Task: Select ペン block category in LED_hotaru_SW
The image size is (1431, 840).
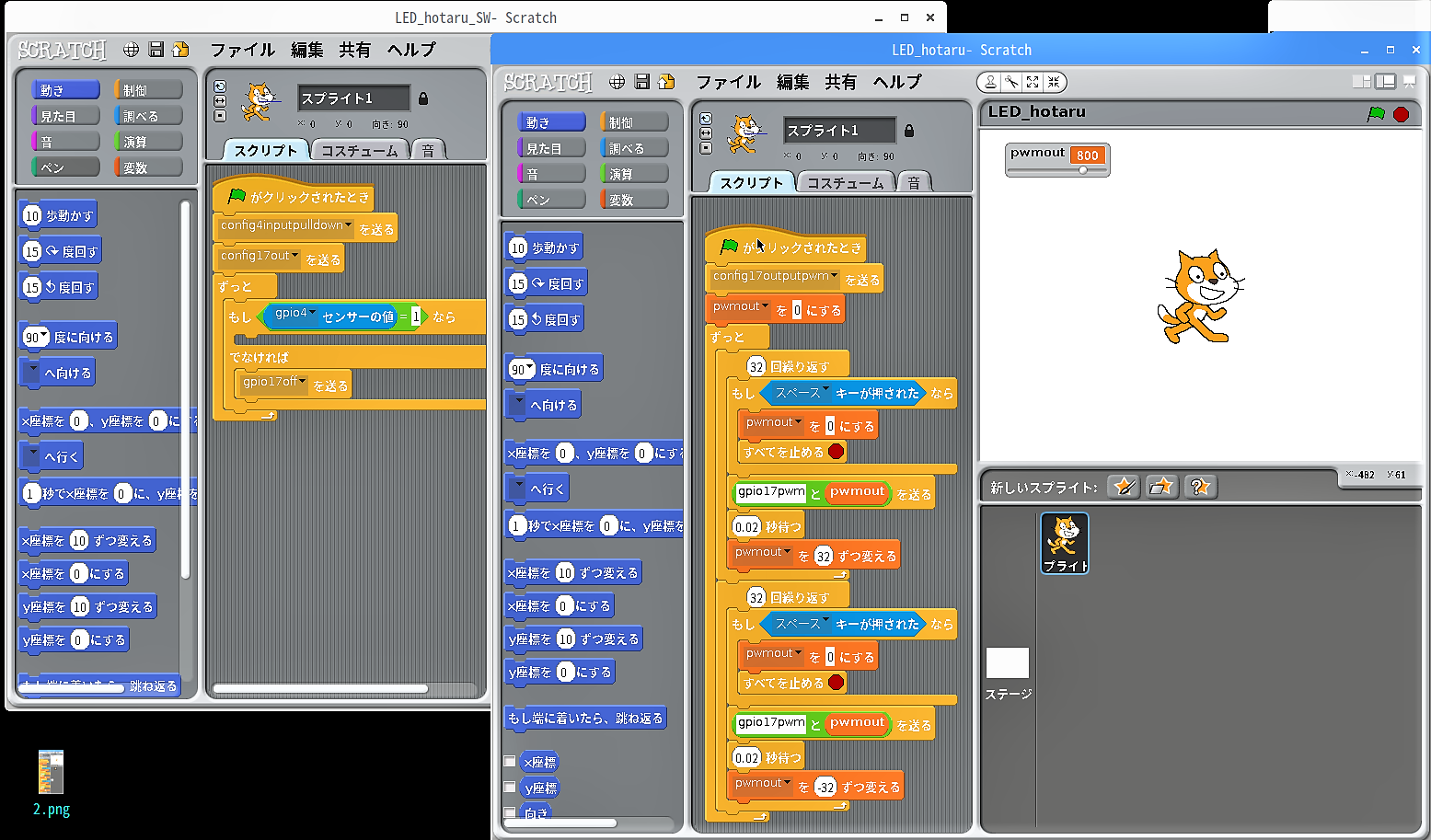Action: pos(65,167)
